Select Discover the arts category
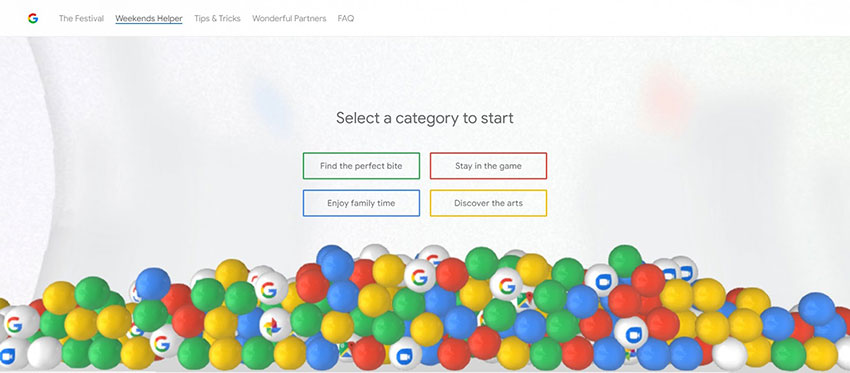 click(x=488, y=203)
